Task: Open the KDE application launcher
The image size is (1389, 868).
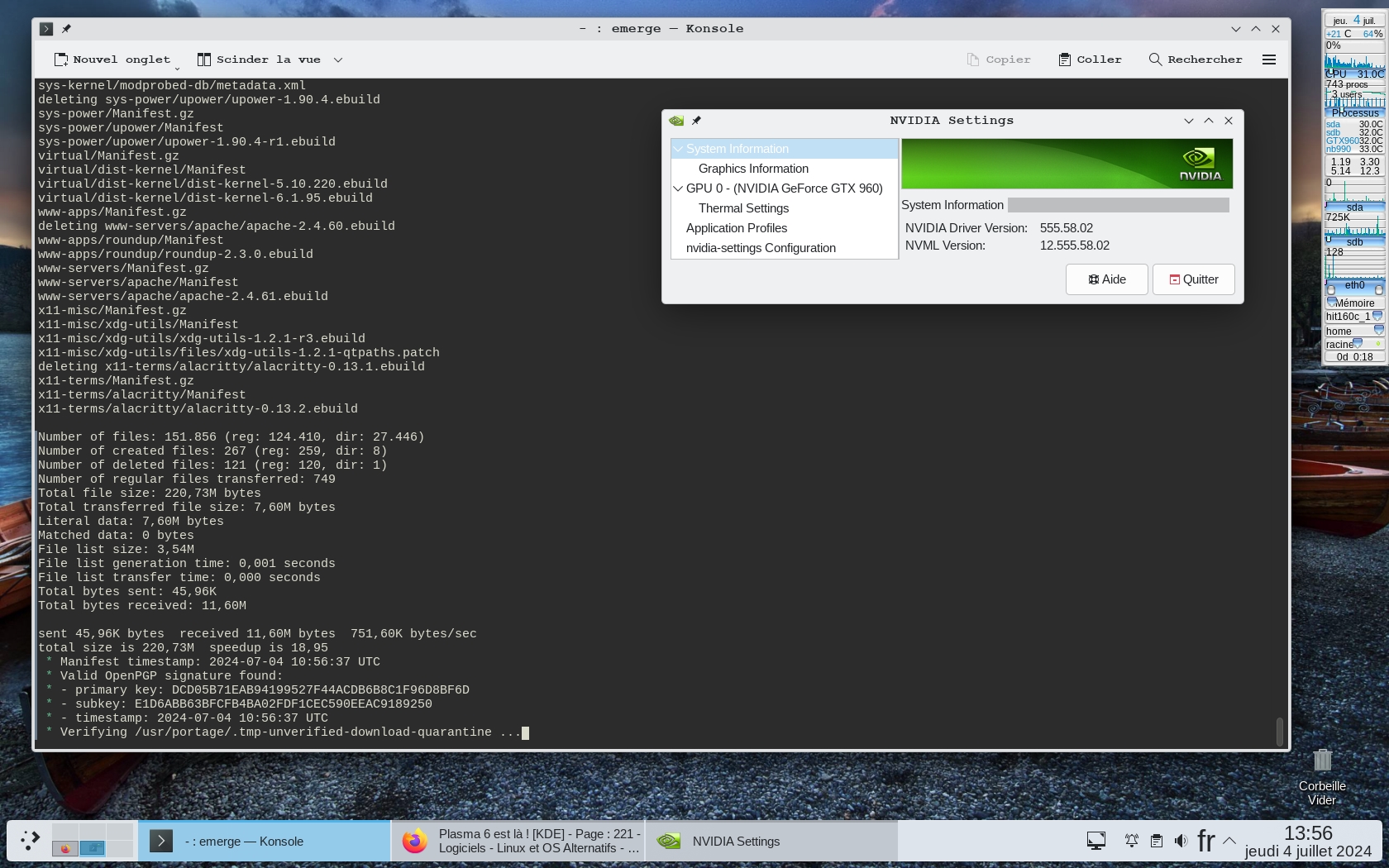Action: click(x=30, y=841)
